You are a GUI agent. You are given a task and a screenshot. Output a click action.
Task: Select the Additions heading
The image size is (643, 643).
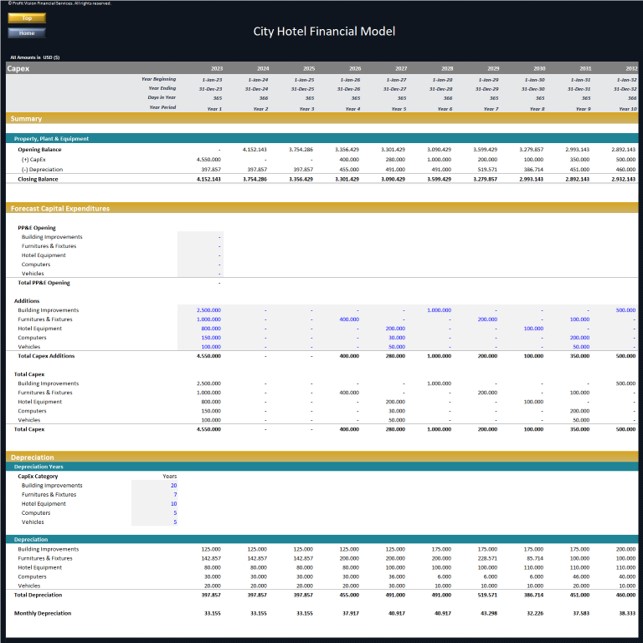[27, 301]
